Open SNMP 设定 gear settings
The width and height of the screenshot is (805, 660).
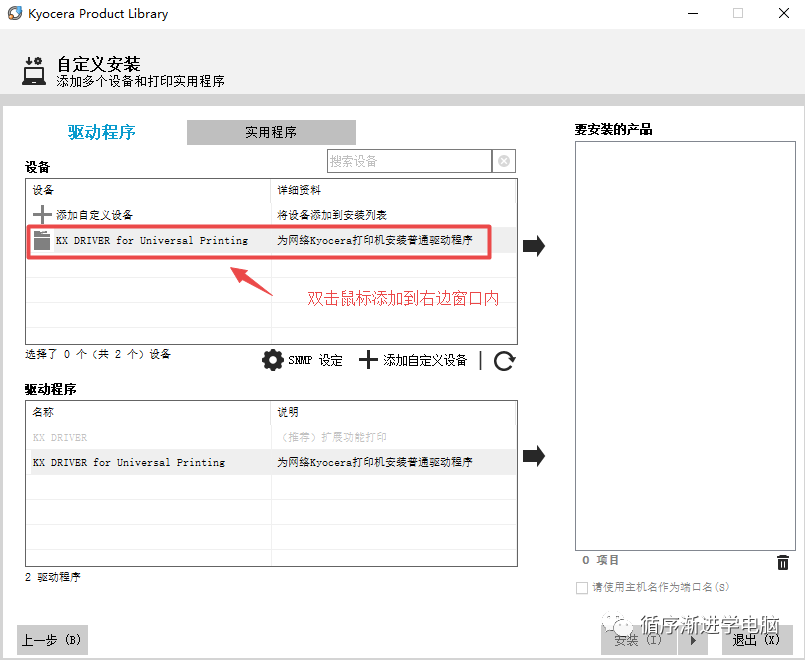coord(302,360)
